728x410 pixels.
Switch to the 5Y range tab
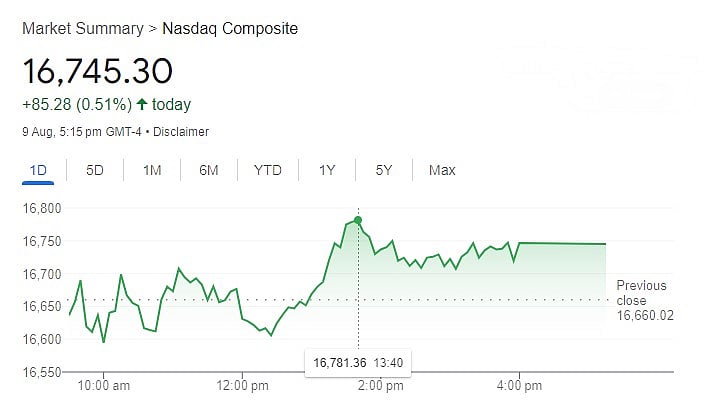tap(384, 170)
